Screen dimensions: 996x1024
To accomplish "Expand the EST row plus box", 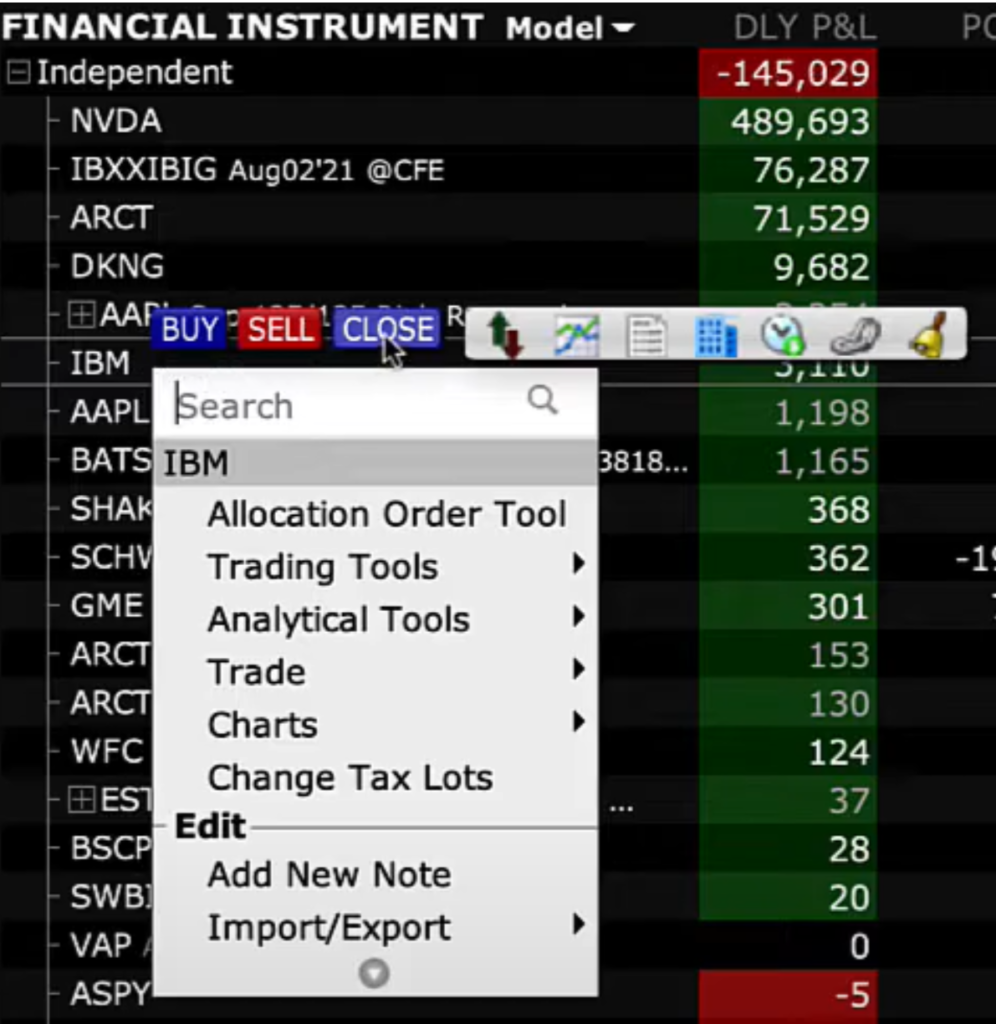I will [80, 800].
